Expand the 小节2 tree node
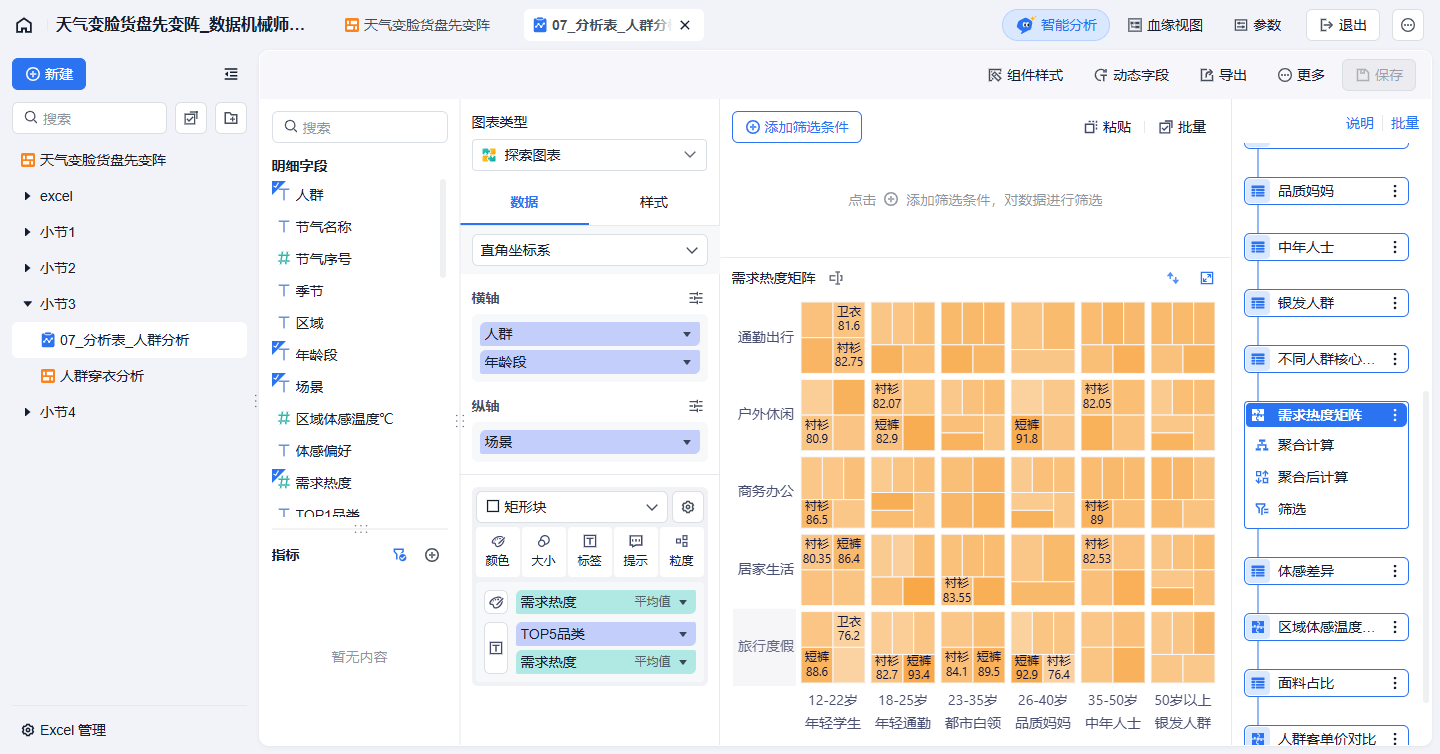The image size is (1440, 754). click(x=27, y=268)
